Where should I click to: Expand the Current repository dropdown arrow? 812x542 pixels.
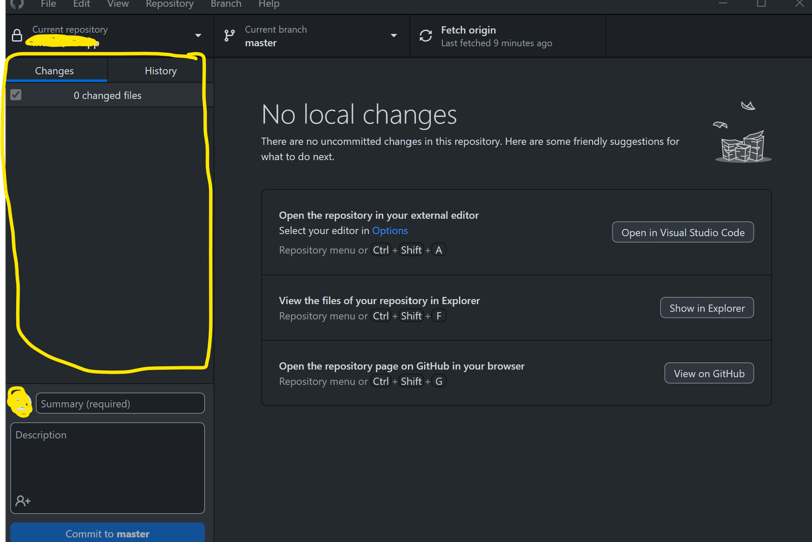(198, 36)
